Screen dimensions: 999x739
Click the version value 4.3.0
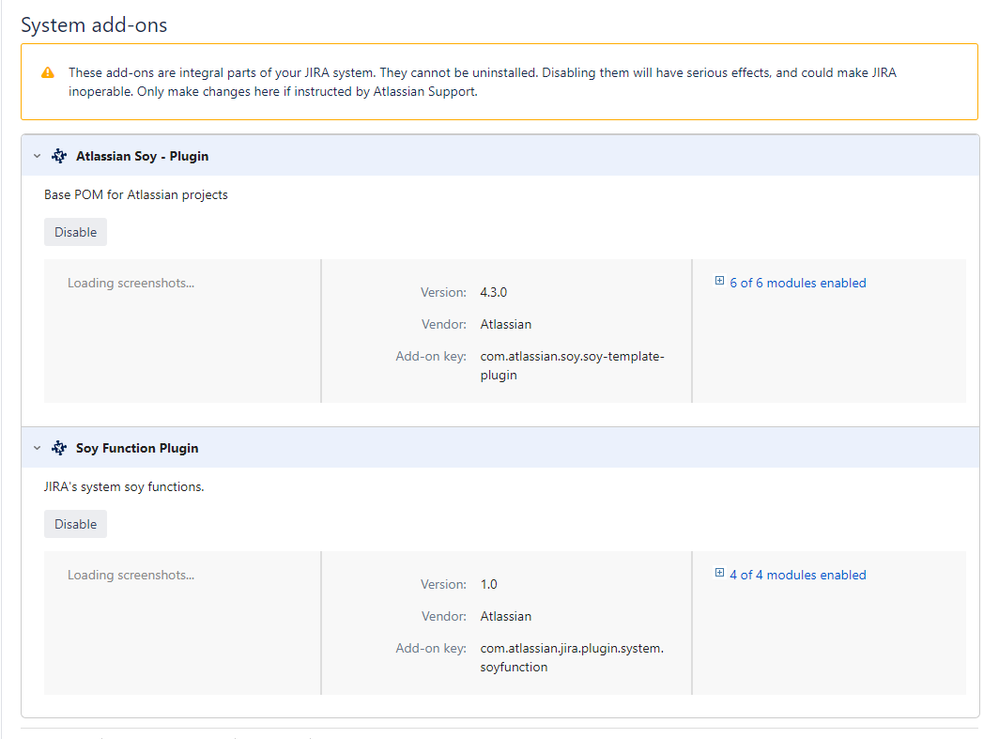click(493, 292)
